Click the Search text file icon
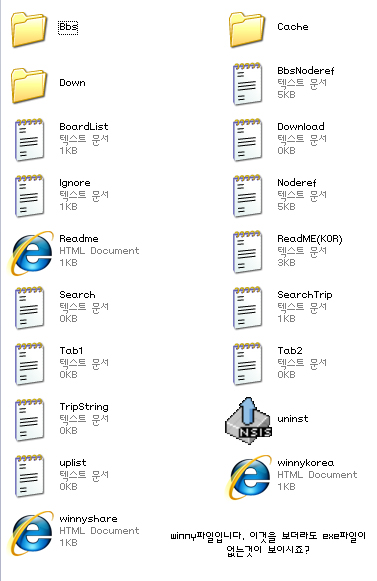This screenshot has height=581, width=377. 29,308
